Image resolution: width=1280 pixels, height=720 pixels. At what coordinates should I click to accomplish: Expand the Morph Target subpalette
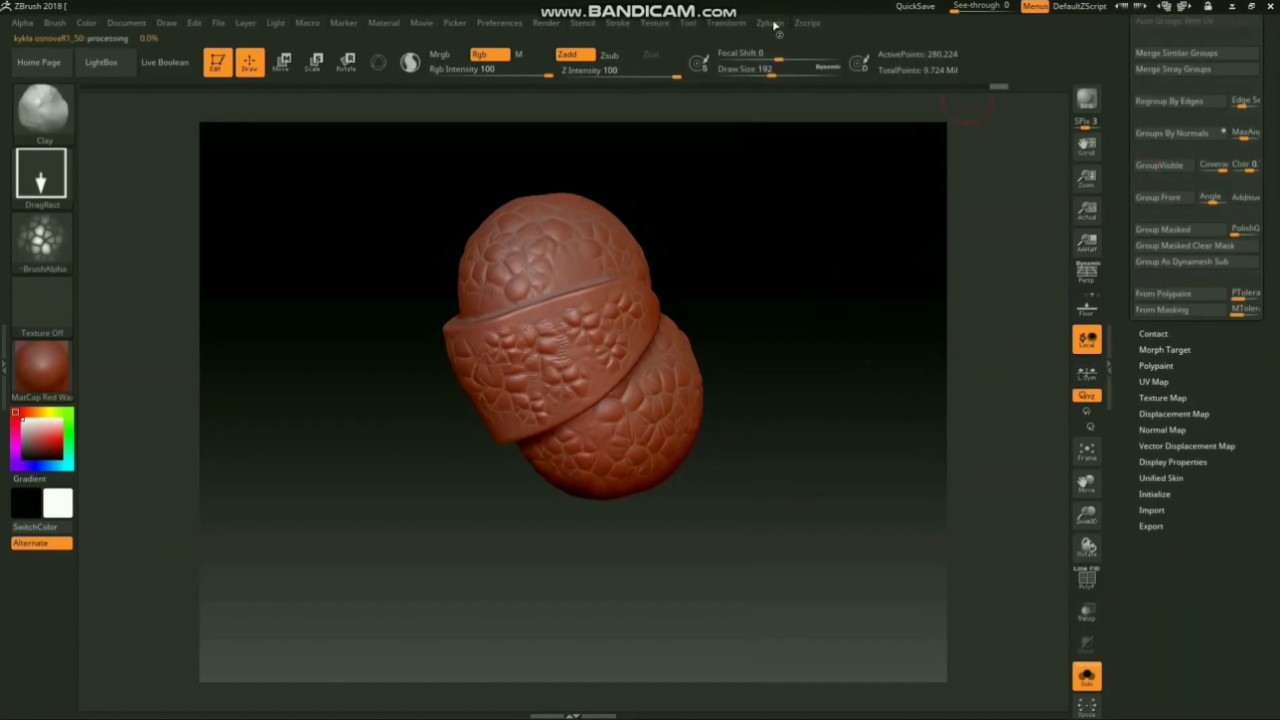tap(1165, 350)
